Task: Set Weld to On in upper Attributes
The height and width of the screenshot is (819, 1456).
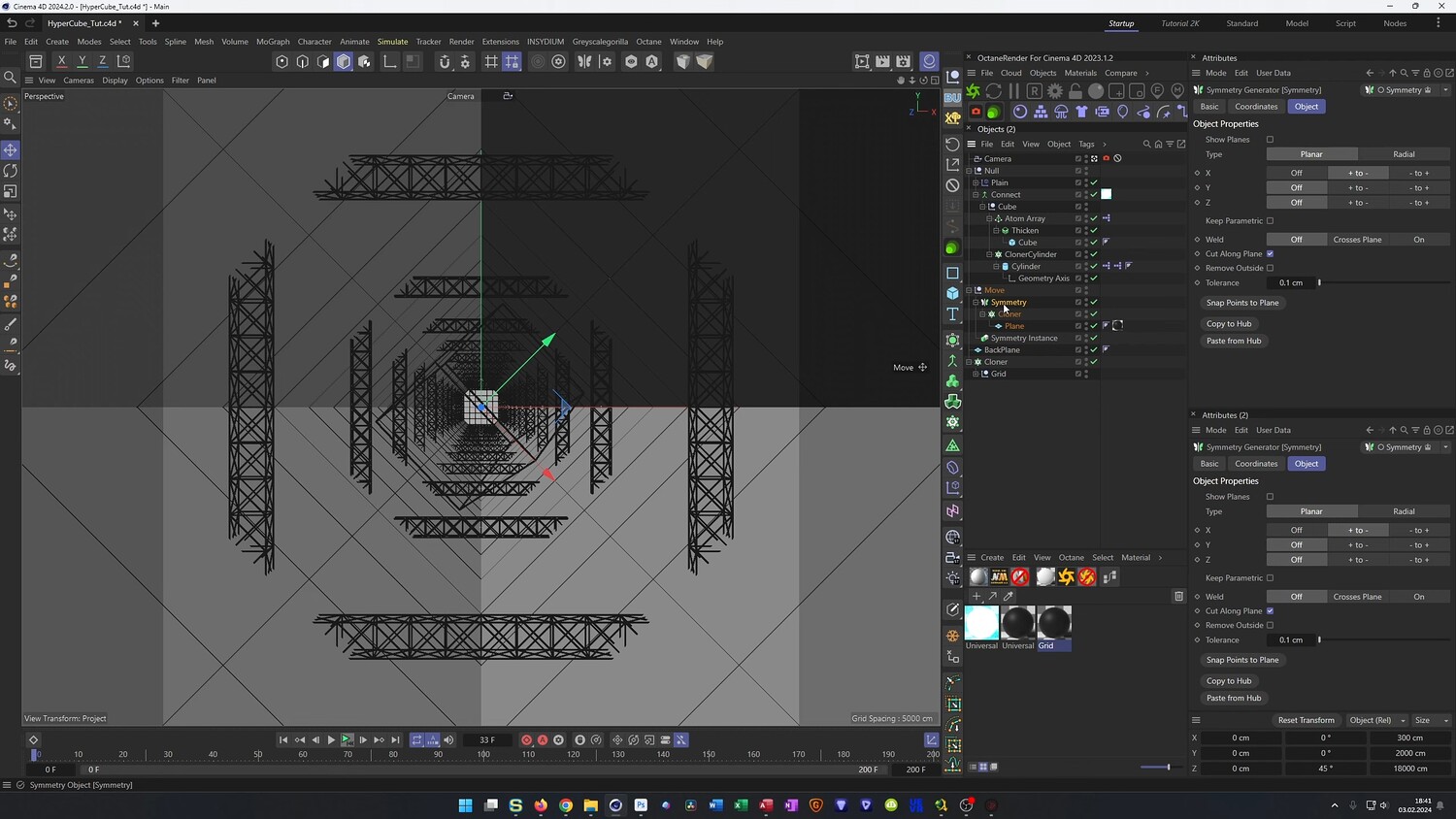Action: [1419, 240]
